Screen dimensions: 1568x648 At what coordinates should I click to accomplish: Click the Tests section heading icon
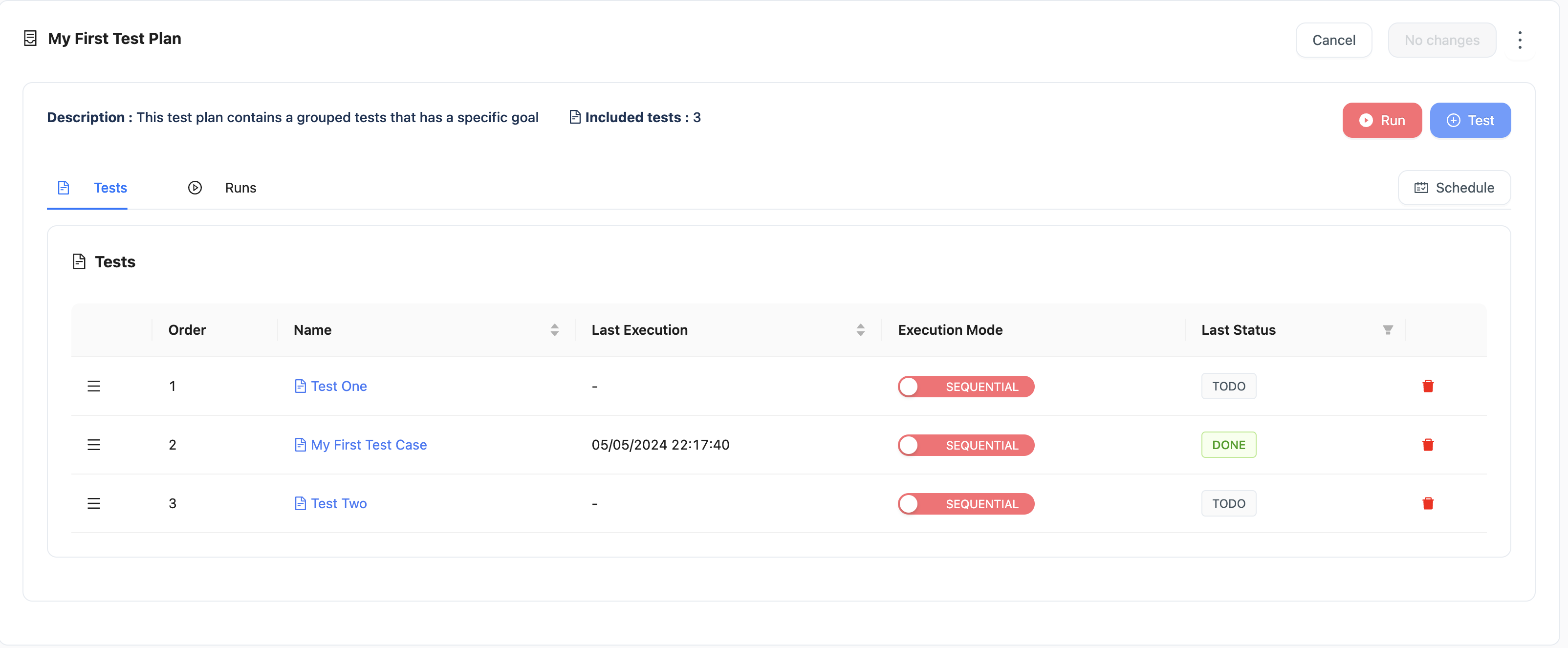79,261
